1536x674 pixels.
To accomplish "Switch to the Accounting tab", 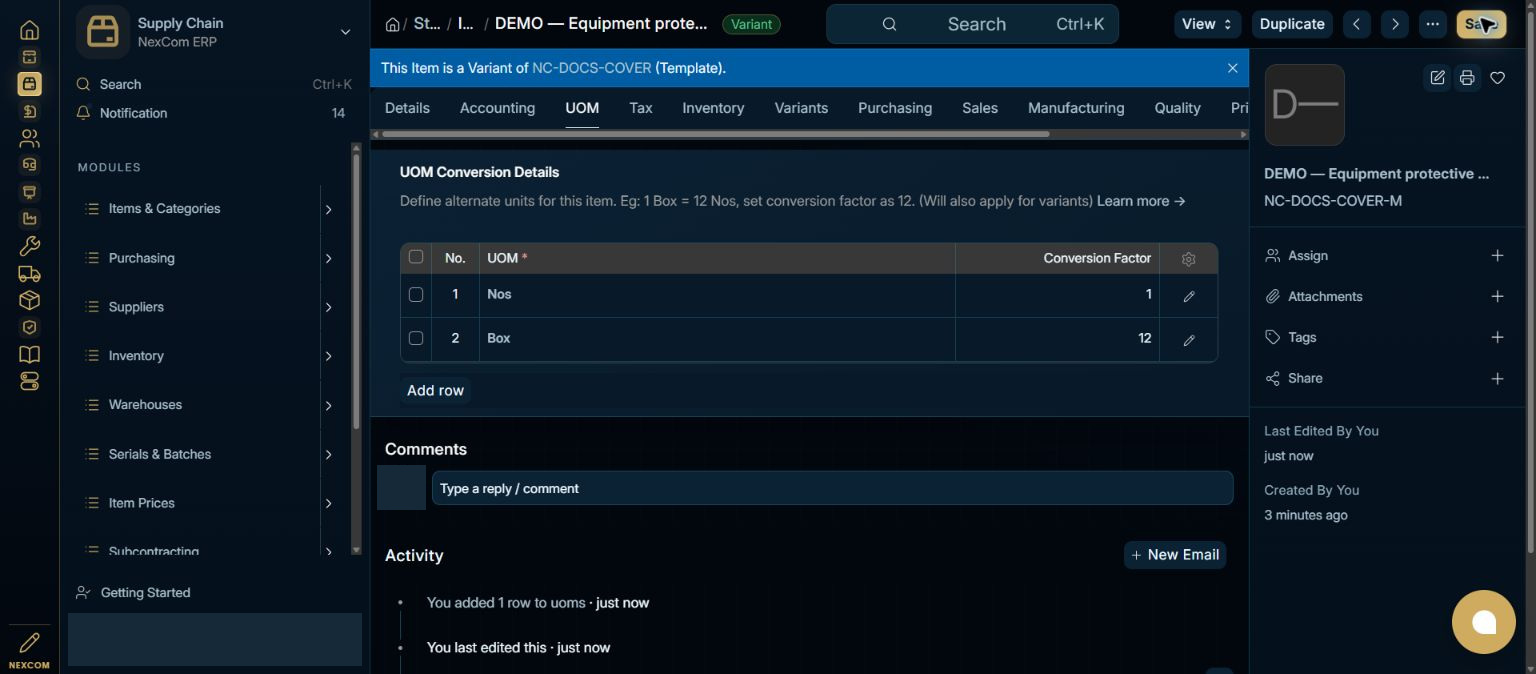I will 497,108.
